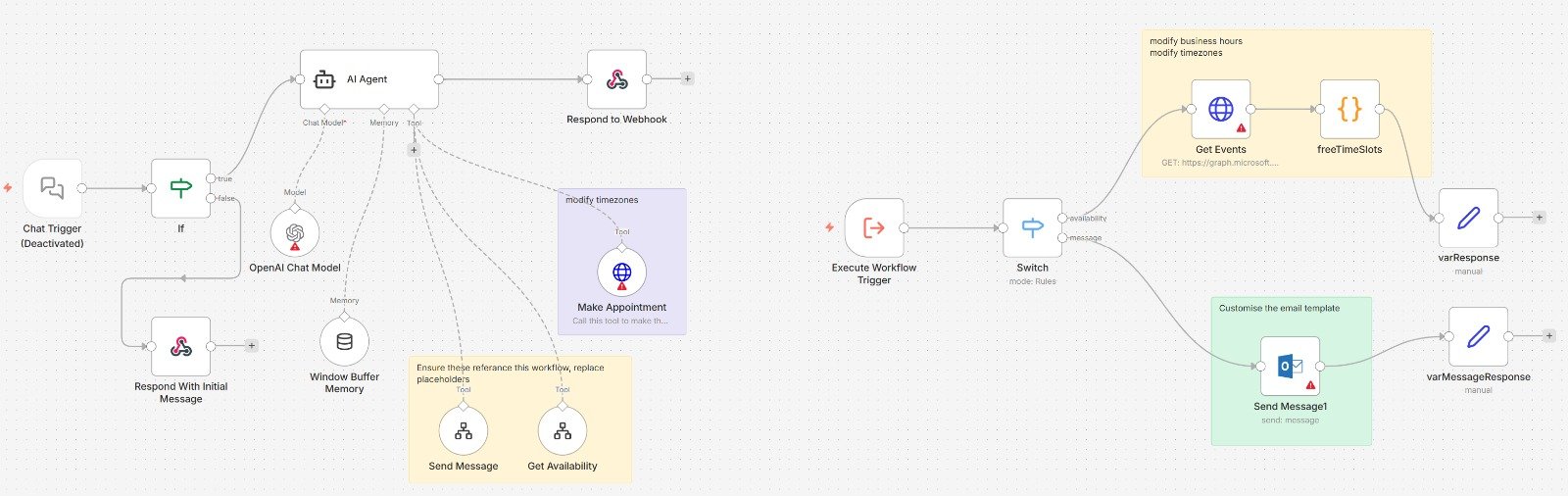
Task: Open the Get Events HTTP node
Action: (1220, 109)
